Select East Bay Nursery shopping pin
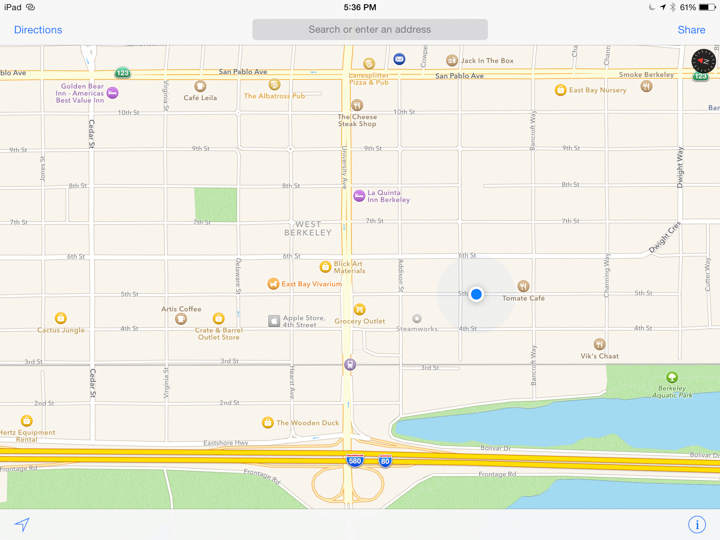This screenshot has width=720, height=540. click(560, 90)
